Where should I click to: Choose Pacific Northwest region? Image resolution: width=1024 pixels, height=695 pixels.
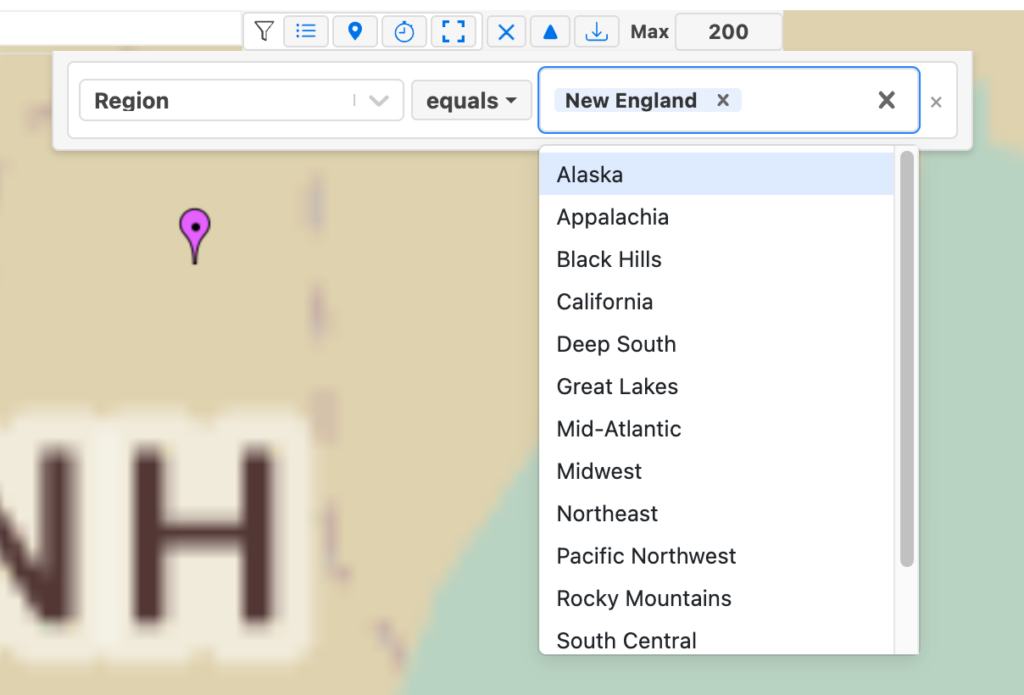click(x=716, y=556)
